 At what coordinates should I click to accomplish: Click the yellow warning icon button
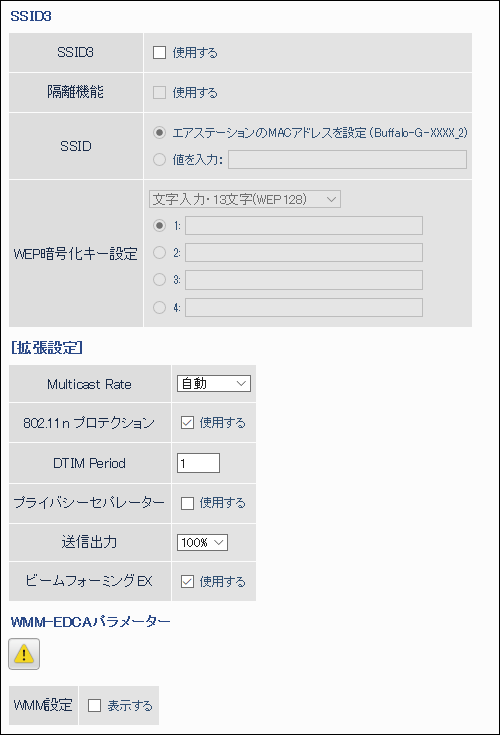(x=24, y=653)
